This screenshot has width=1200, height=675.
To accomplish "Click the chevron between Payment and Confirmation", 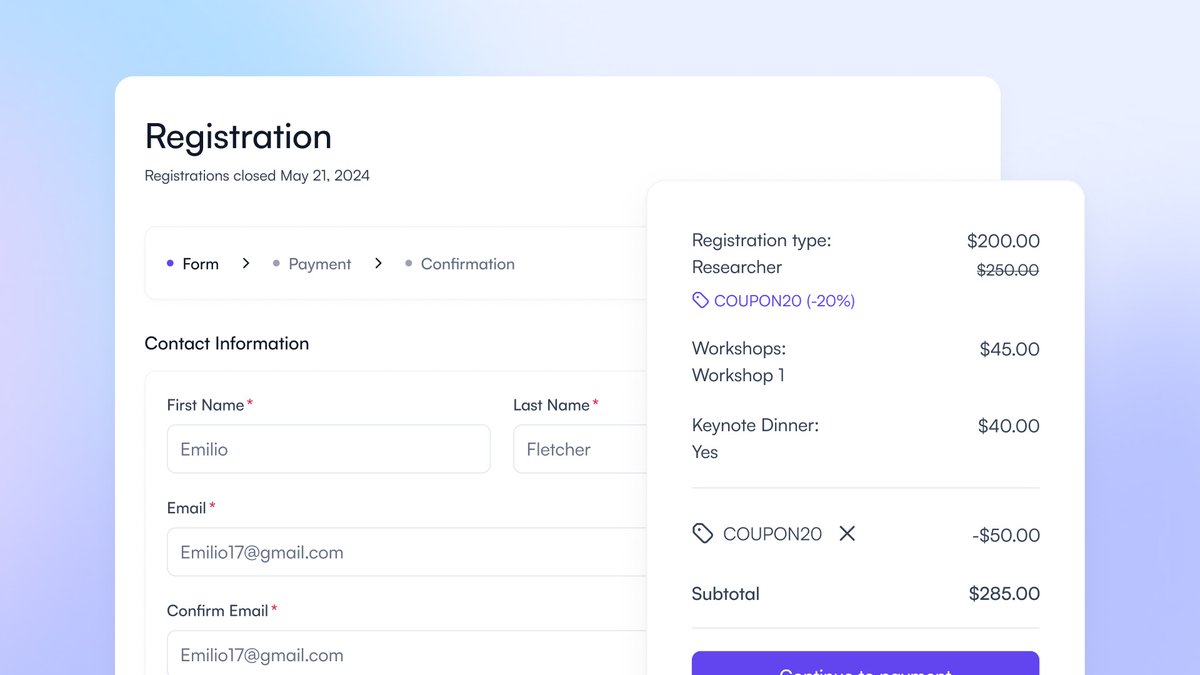I will [378, 263].
